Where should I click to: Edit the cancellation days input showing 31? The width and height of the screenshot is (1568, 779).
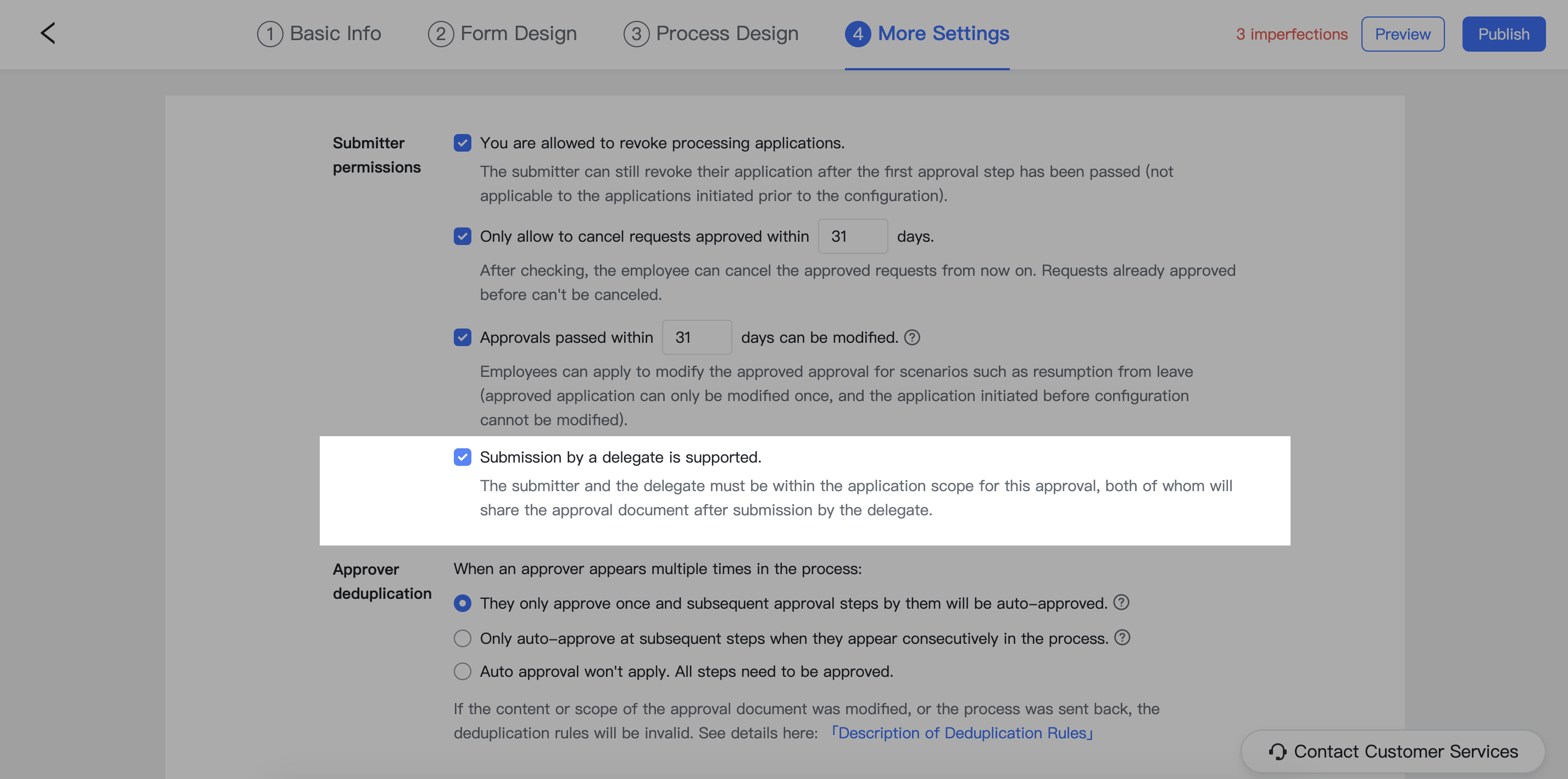point(853,236)
